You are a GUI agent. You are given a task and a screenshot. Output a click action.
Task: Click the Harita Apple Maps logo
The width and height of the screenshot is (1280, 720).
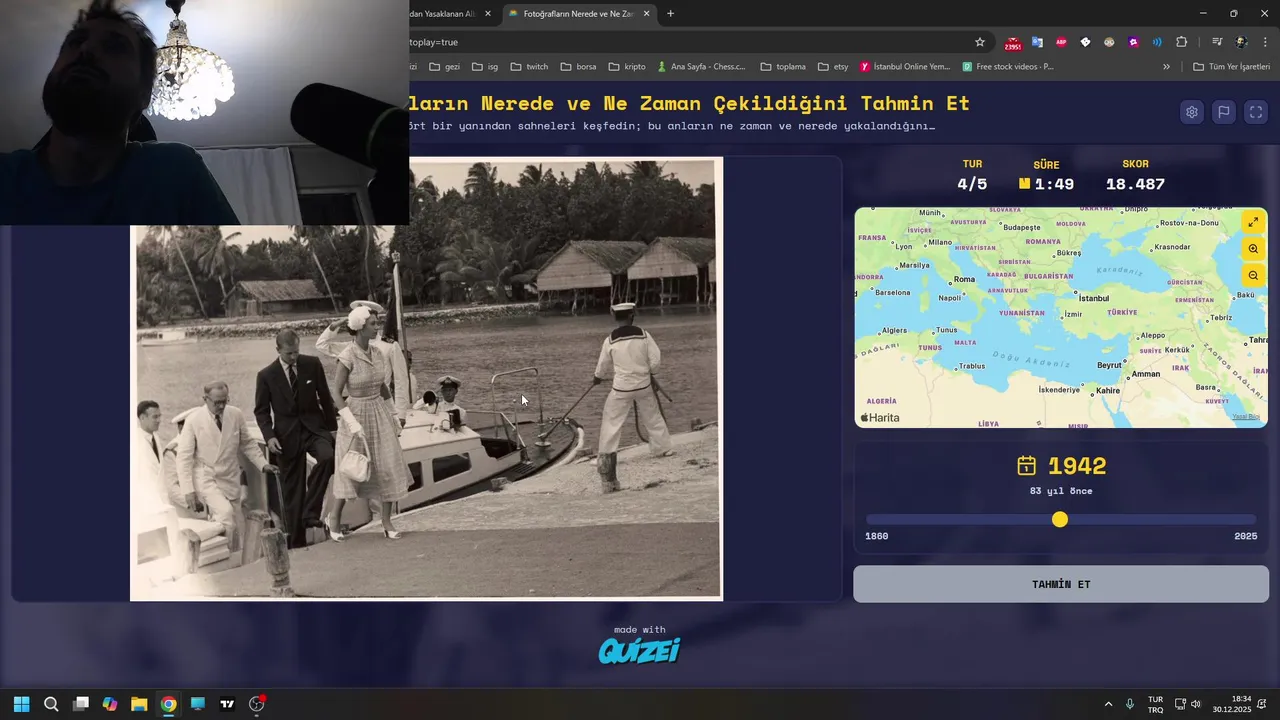880,417
